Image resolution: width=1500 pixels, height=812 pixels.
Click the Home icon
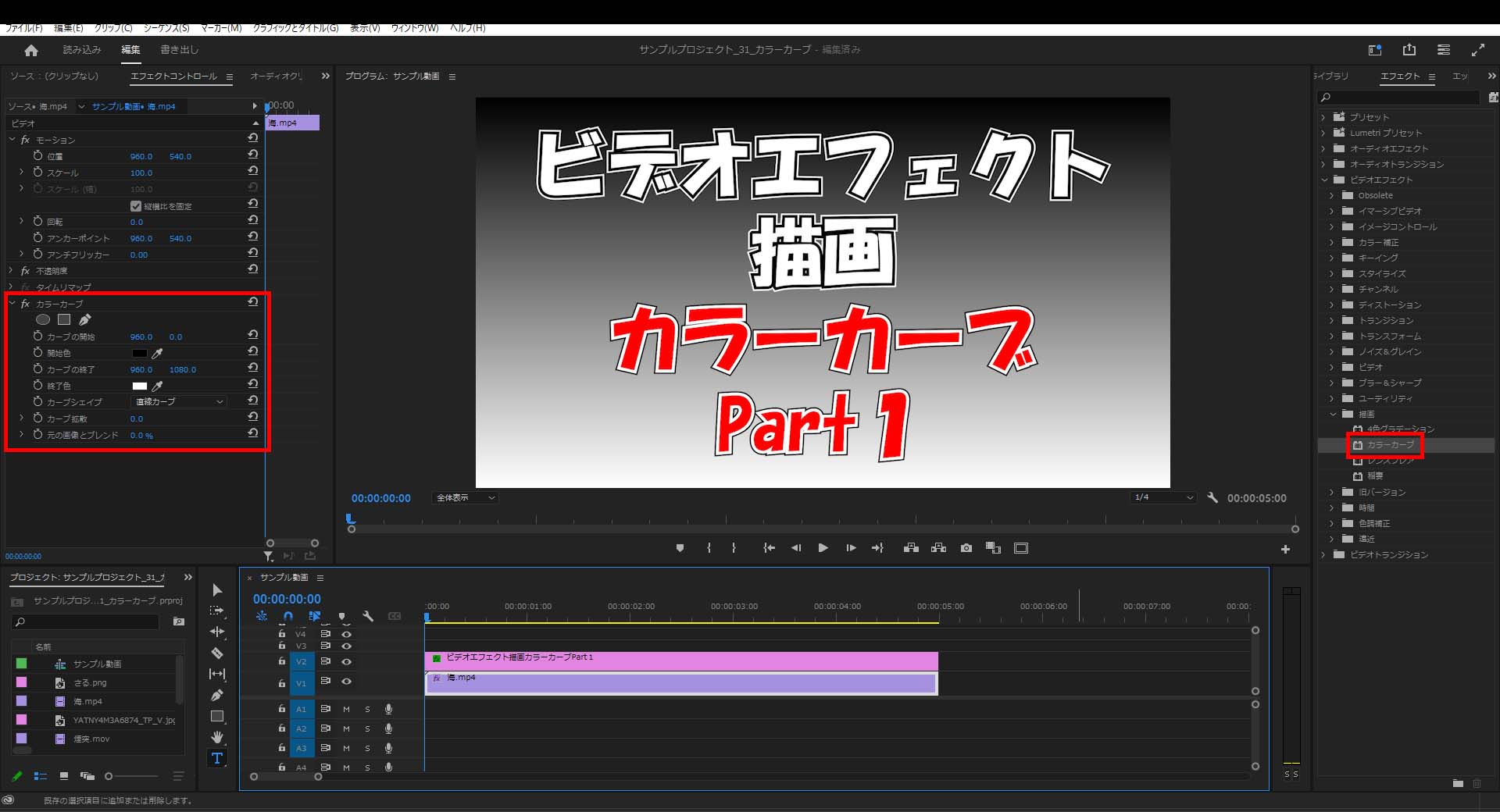click(31, 50)
